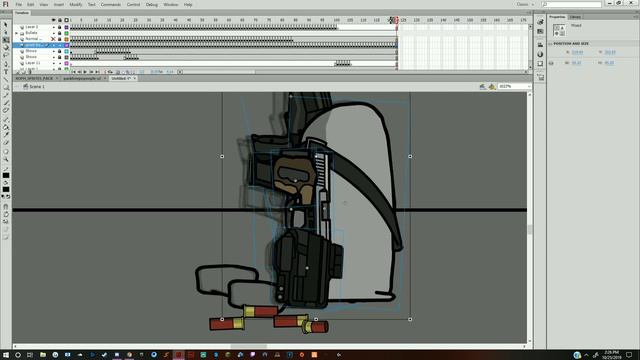Select the Paint Bucket tool
This screenshot has height=360, width=640.
point(6,127)
